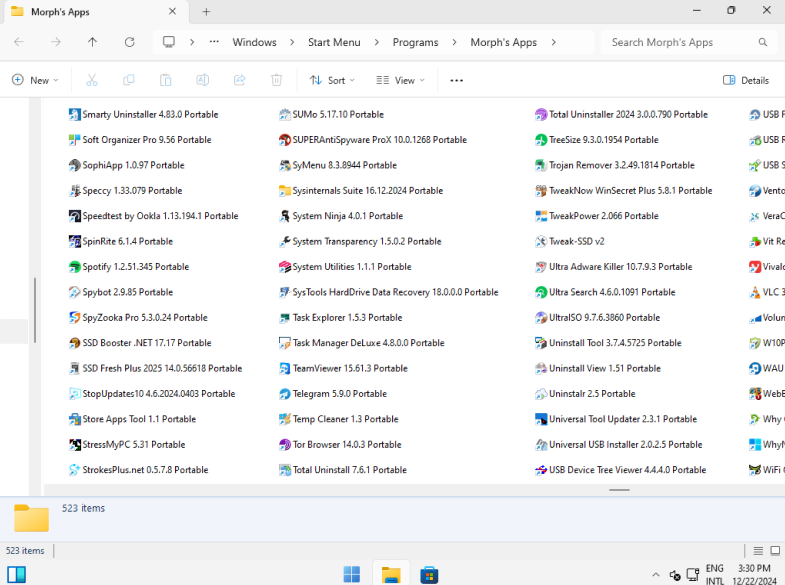Click the Search Morph's Apps field
This screenshot has width=785, height=585.
coord(689,43)
